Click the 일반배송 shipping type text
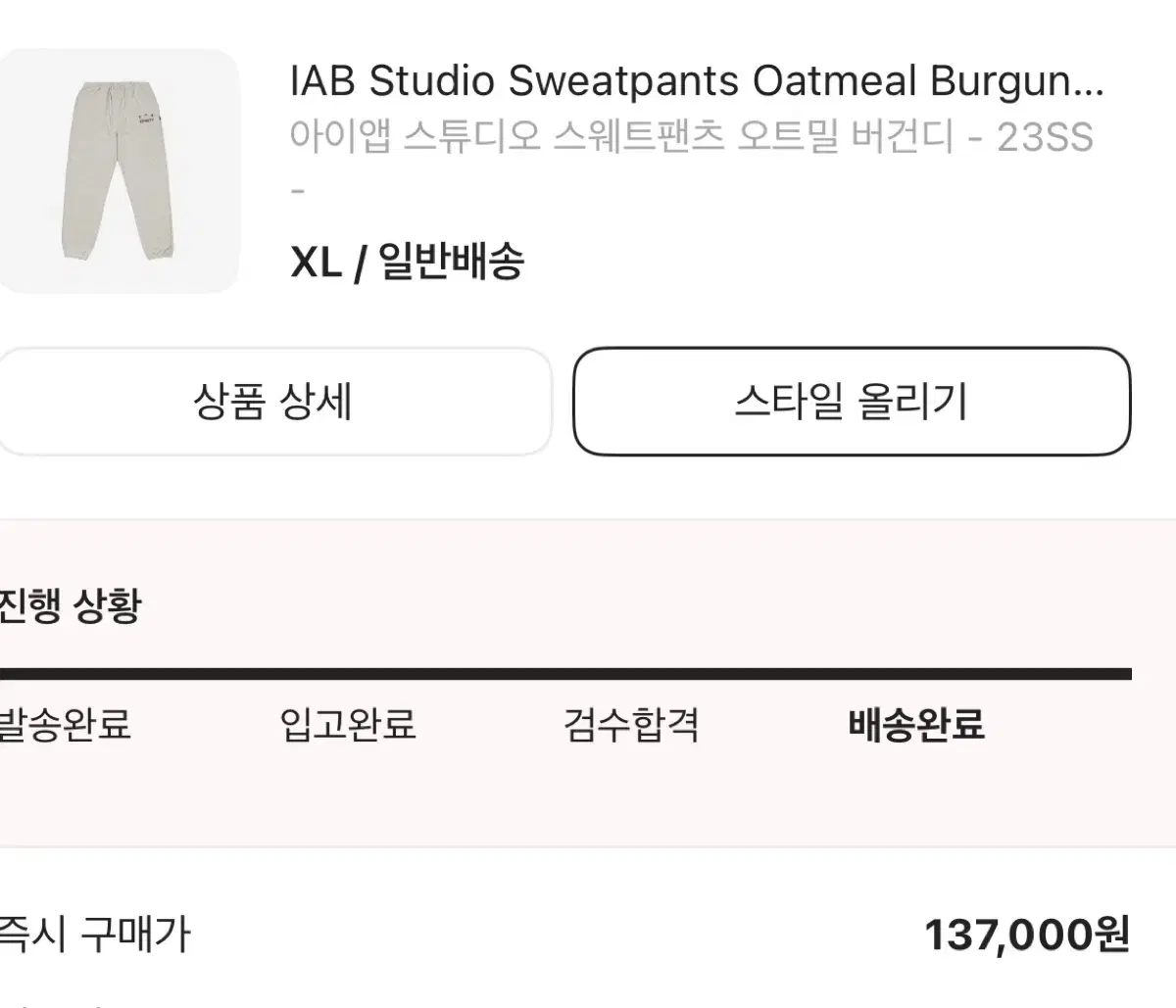1176x1008 pixels. (x=452, y=262)
